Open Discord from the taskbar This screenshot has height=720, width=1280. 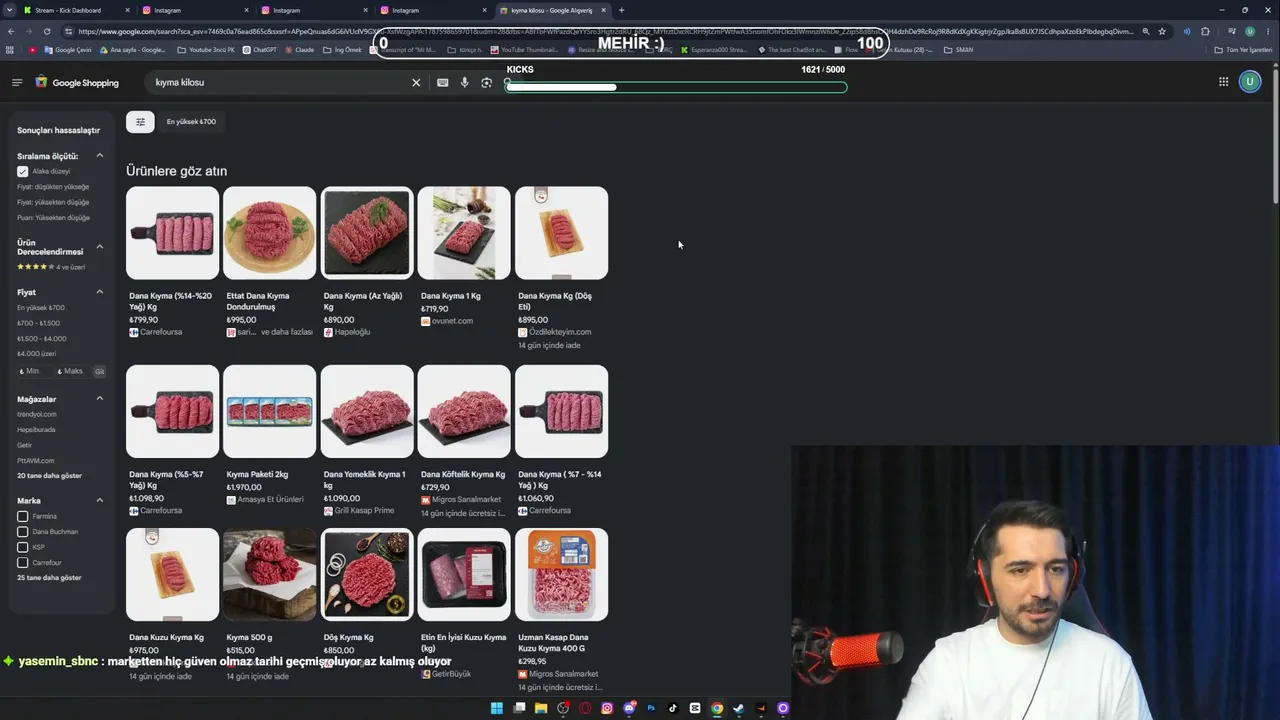(x=629, y=708)
